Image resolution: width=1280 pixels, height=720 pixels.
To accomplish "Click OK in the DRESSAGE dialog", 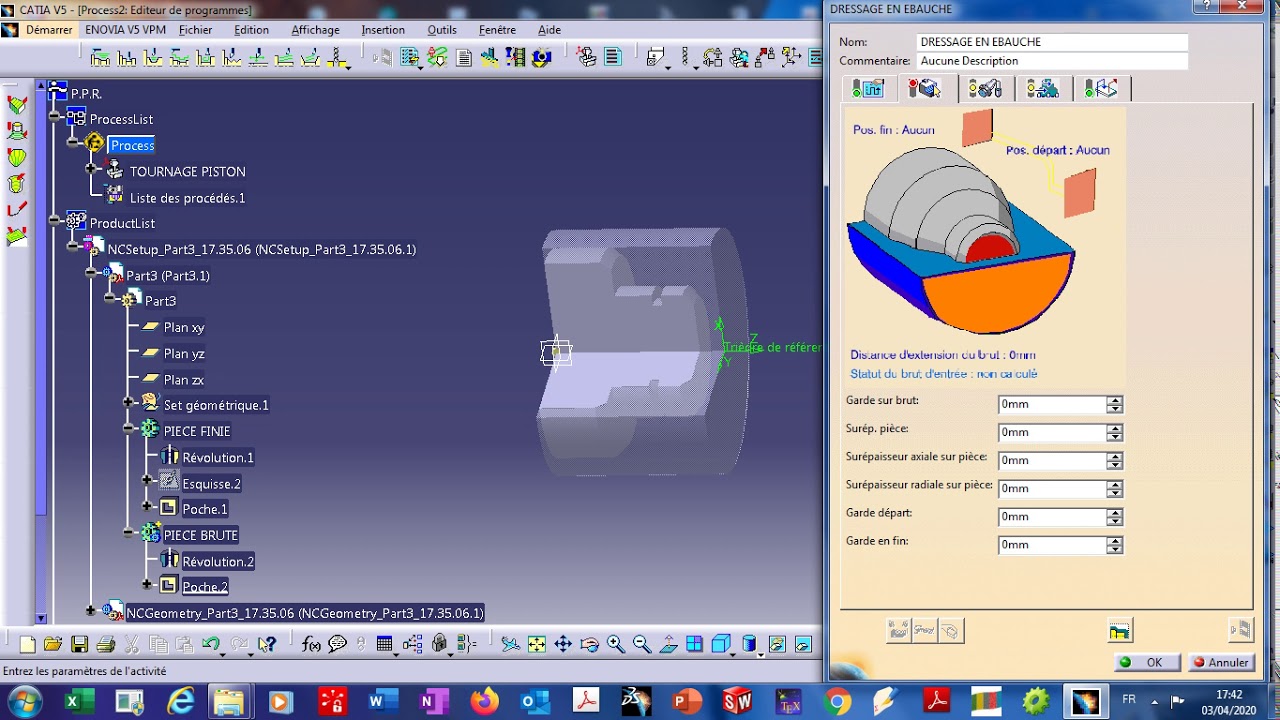I will [x=1147, y=662].
